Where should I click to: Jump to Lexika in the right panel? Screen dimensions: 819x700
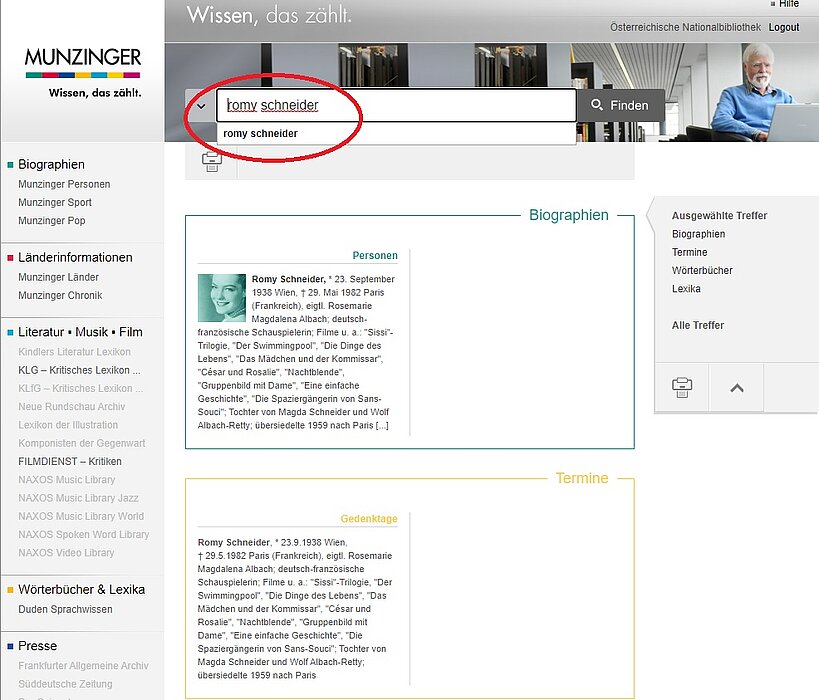(686, 288)
